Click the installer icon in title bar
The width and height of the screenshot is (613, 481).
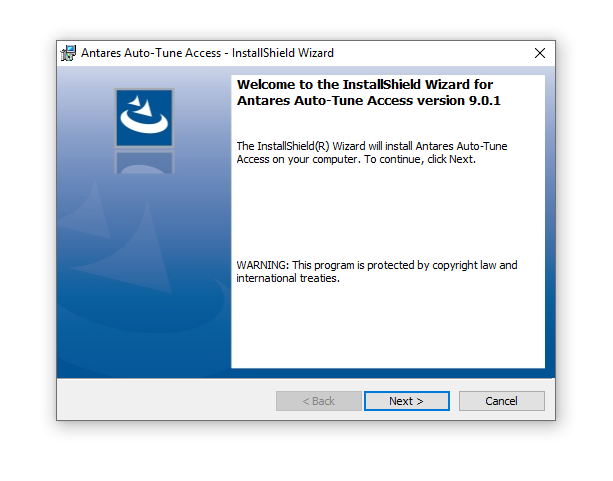pos(68,53)
